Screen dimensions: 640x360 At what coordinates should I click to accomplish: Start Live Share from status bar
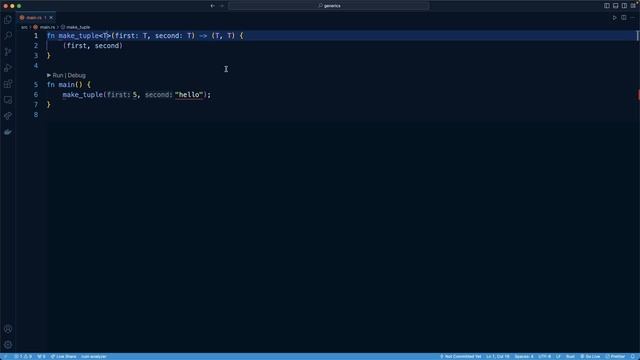tap(63, 357)
